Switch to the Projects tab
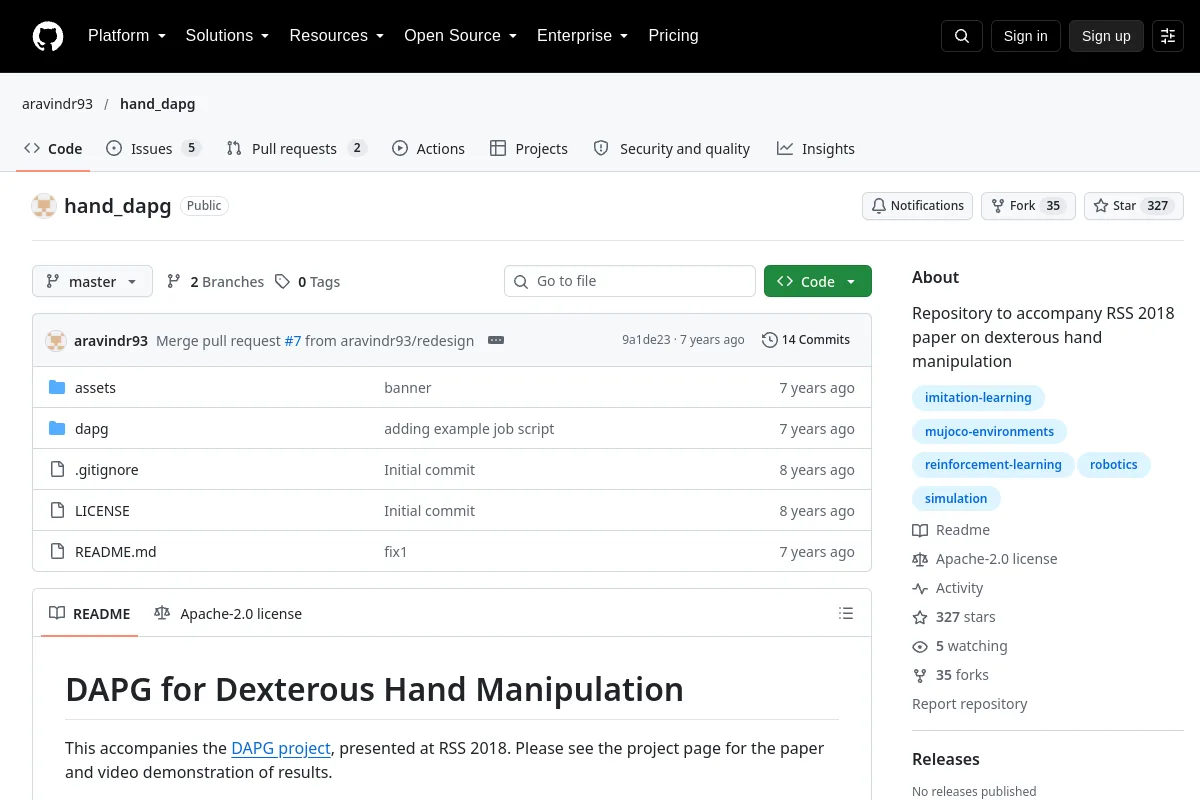This screenshot has width=1200, height=800. [529, 149]
